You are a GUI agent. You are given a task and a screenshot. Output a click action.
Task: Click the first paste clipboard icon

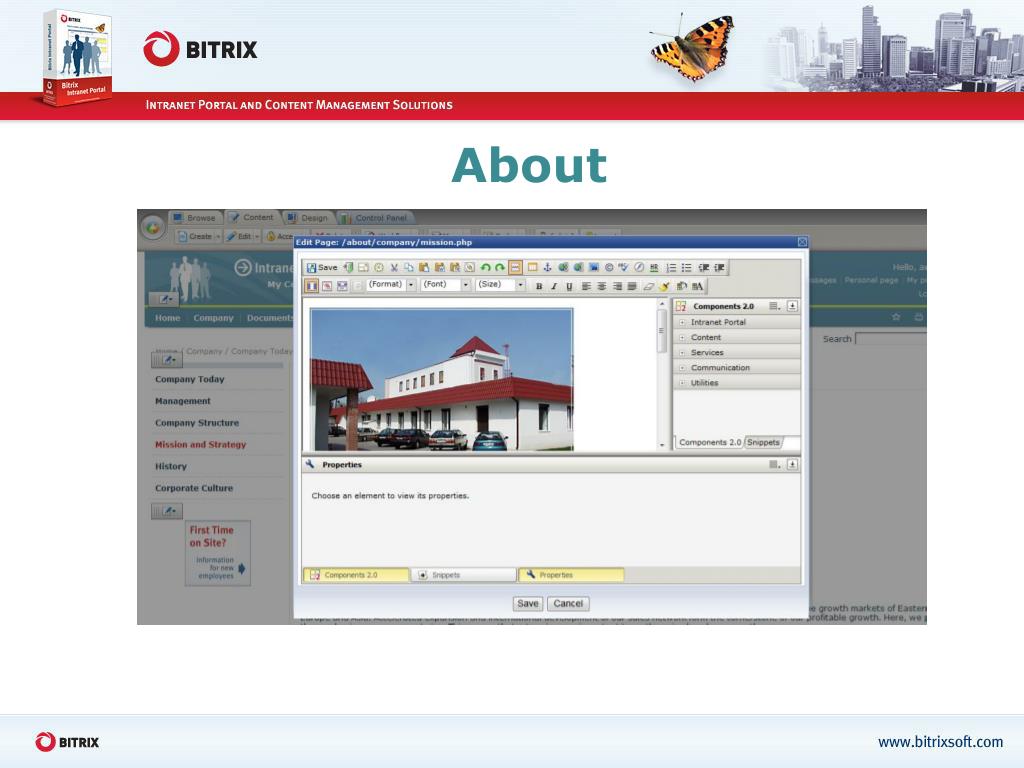pos(424,268)
